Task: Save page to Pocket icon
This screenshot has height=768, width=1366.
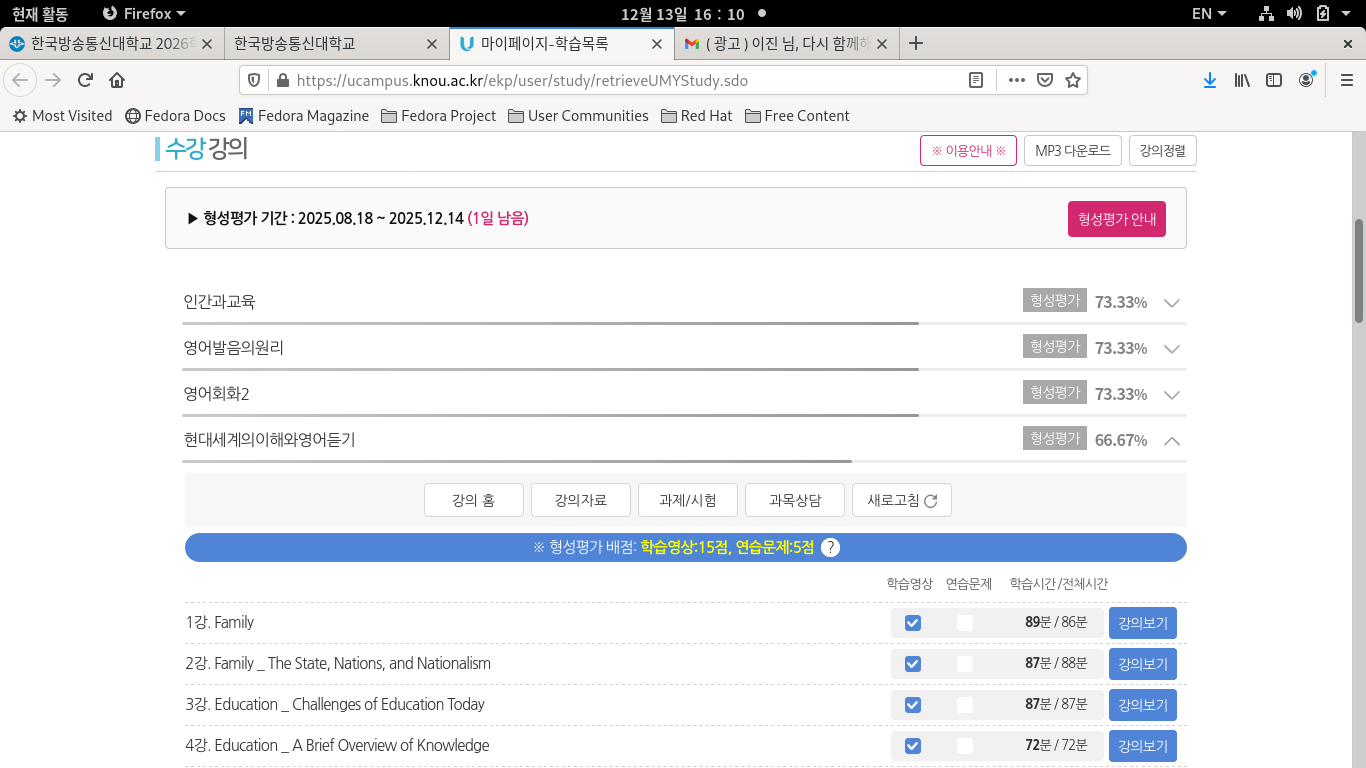Action: (1045, 80)
